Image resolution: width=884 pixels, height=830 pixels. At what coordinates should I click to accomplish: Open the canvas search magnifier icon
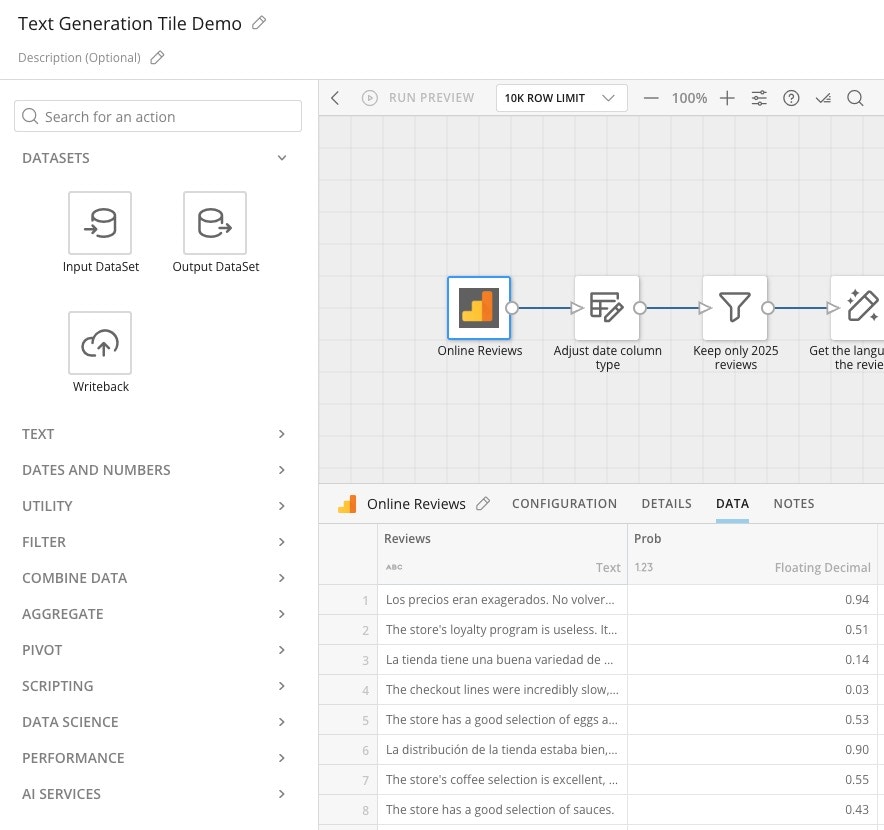pos(855,98)
